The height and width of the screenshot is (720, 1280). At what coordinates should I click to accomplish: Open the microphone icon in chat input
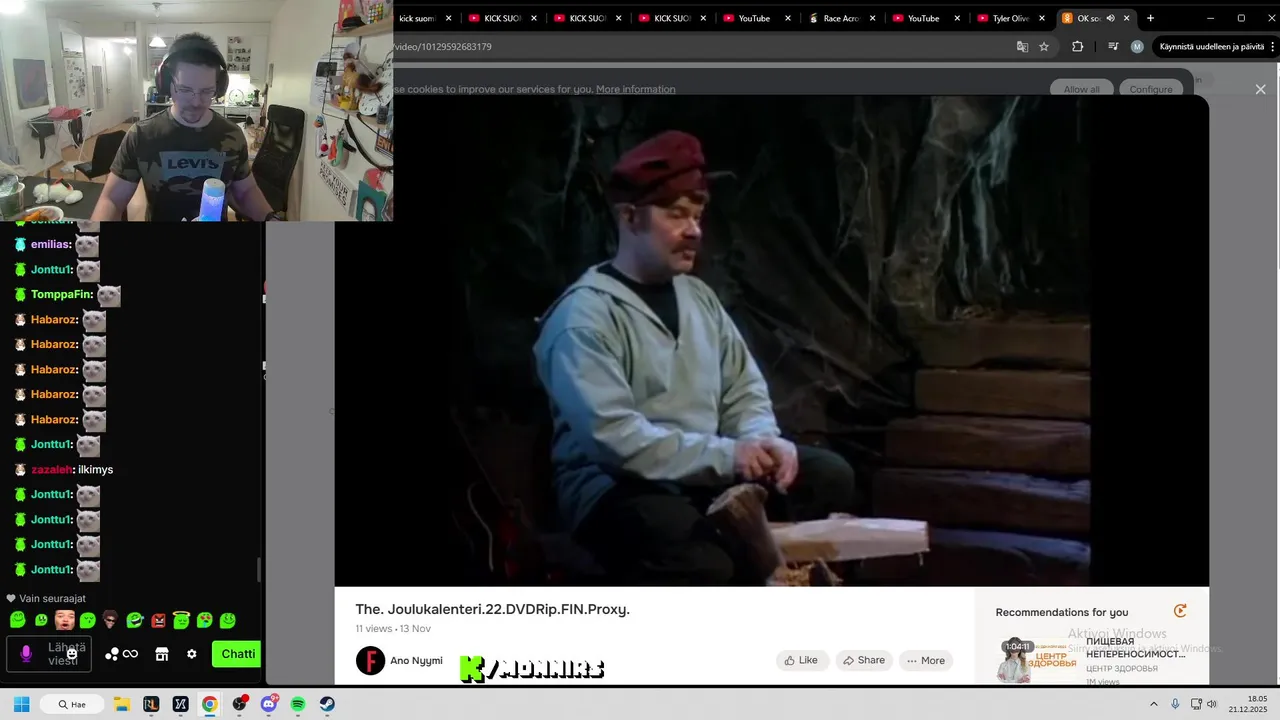coord(27,654)
